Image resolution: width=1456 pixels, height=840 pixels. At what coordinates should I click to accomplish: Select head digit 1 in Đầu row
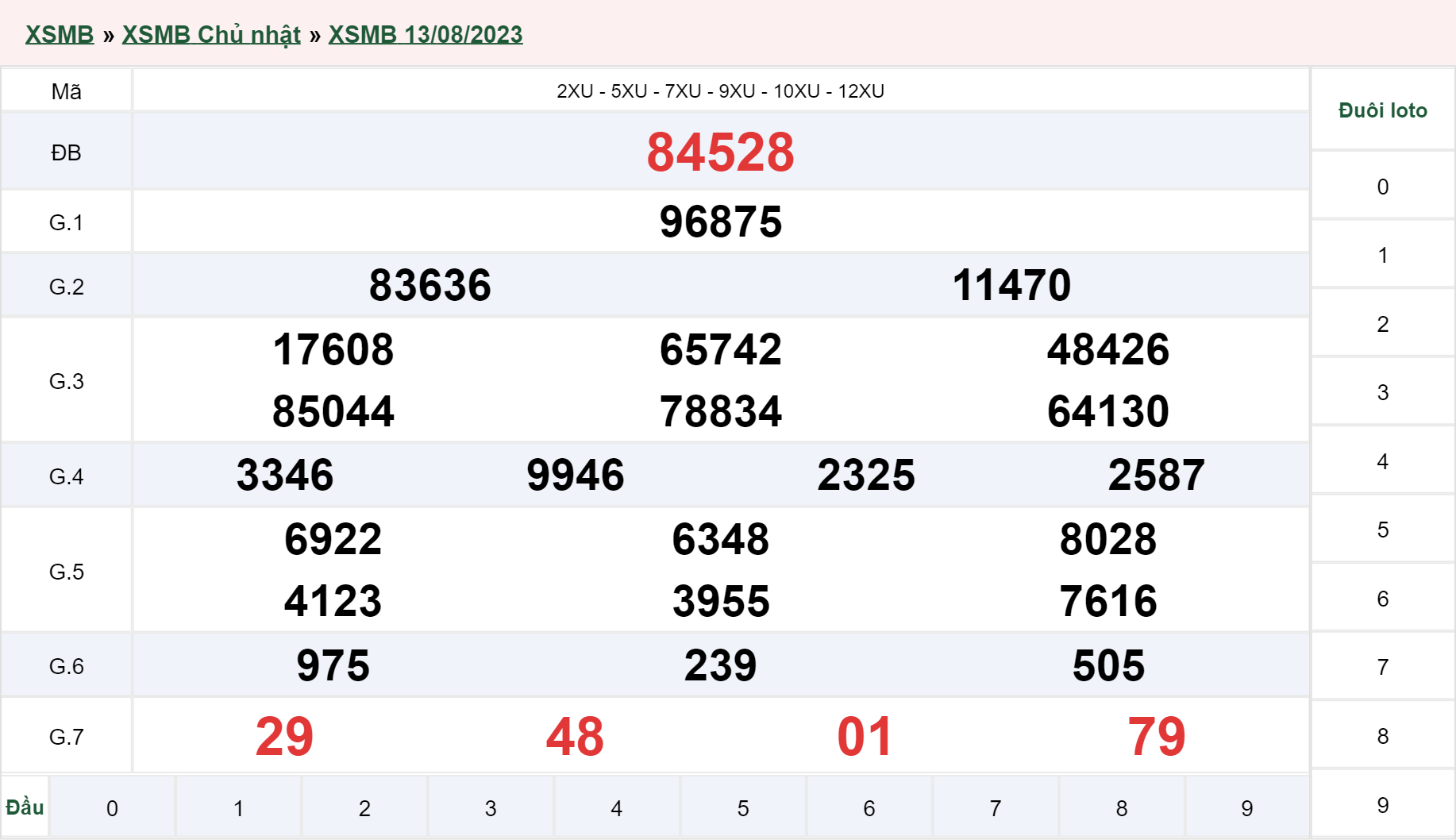[x=238, y=807]
